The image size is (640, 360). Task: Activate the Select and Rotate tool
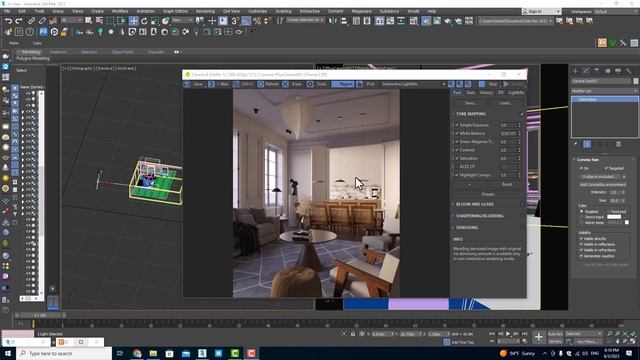pyautogui.click(x=144, y=21)
